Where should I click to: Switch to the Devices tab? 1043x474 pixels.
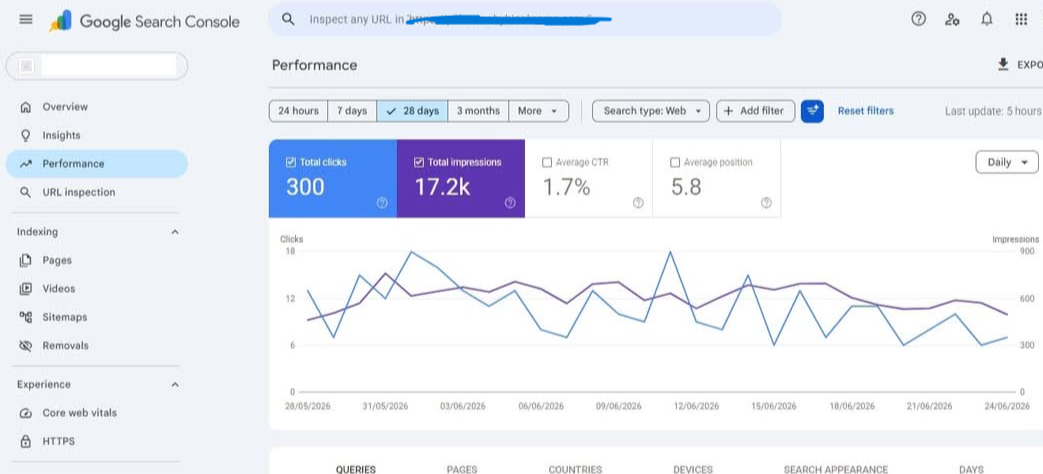(693, 469)
